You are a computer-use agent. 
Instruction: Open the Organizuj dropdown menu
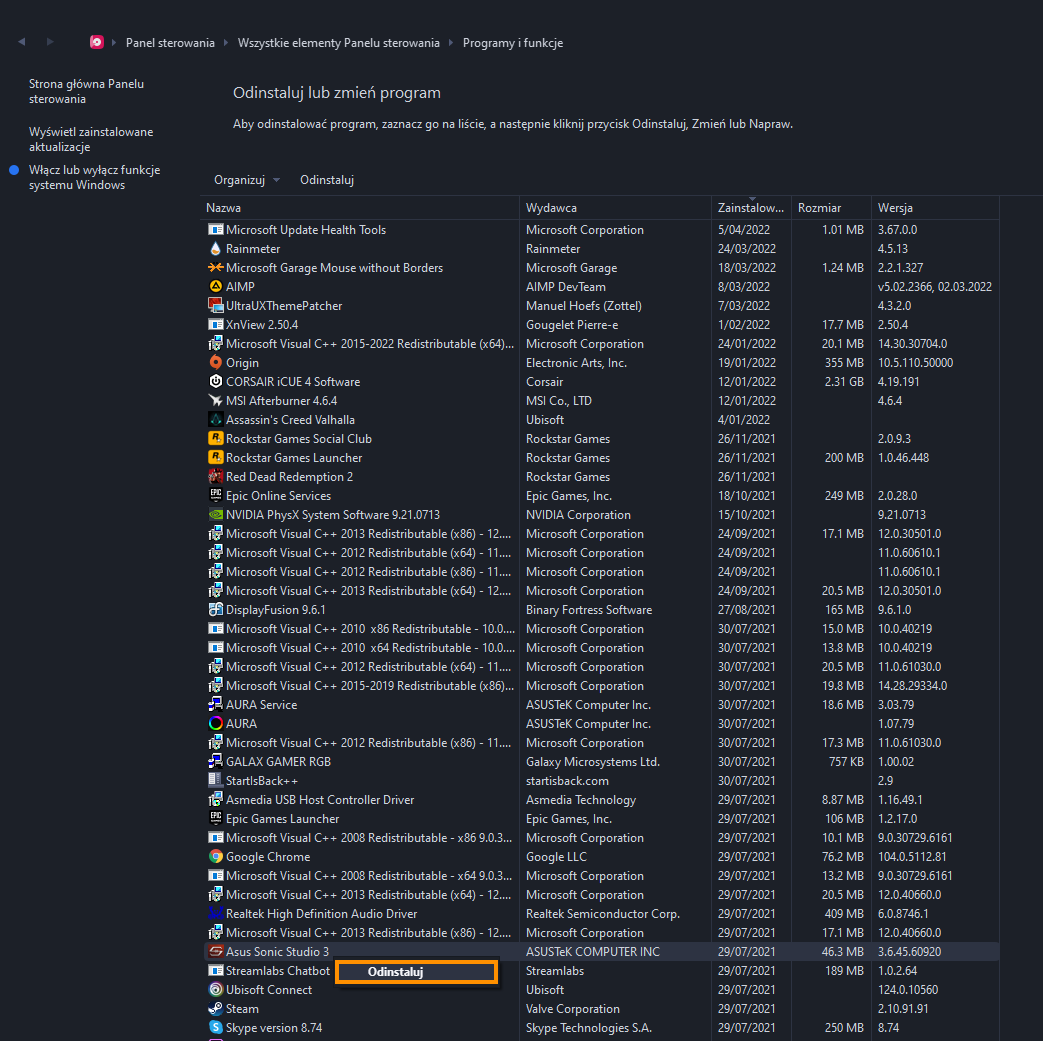tap(246, 180)
